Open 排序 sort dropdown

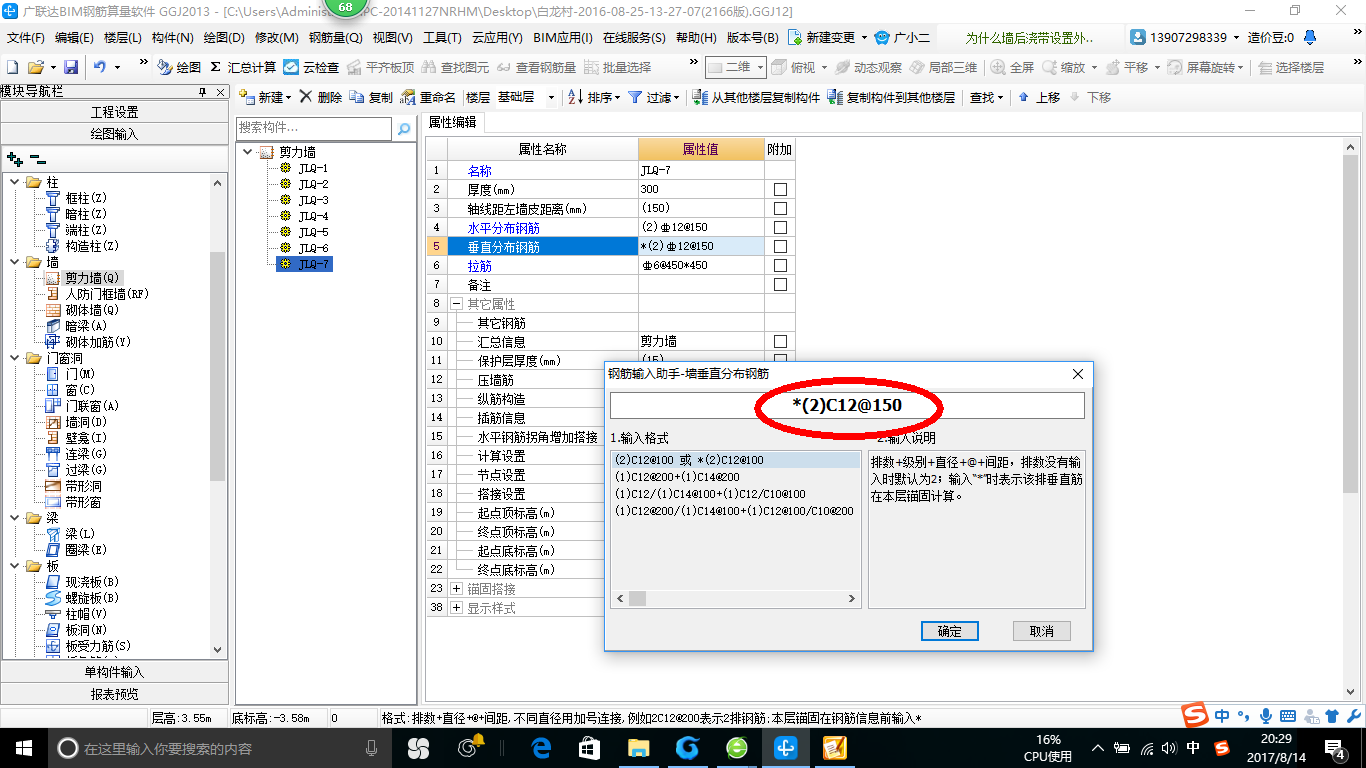coord(594,97)
